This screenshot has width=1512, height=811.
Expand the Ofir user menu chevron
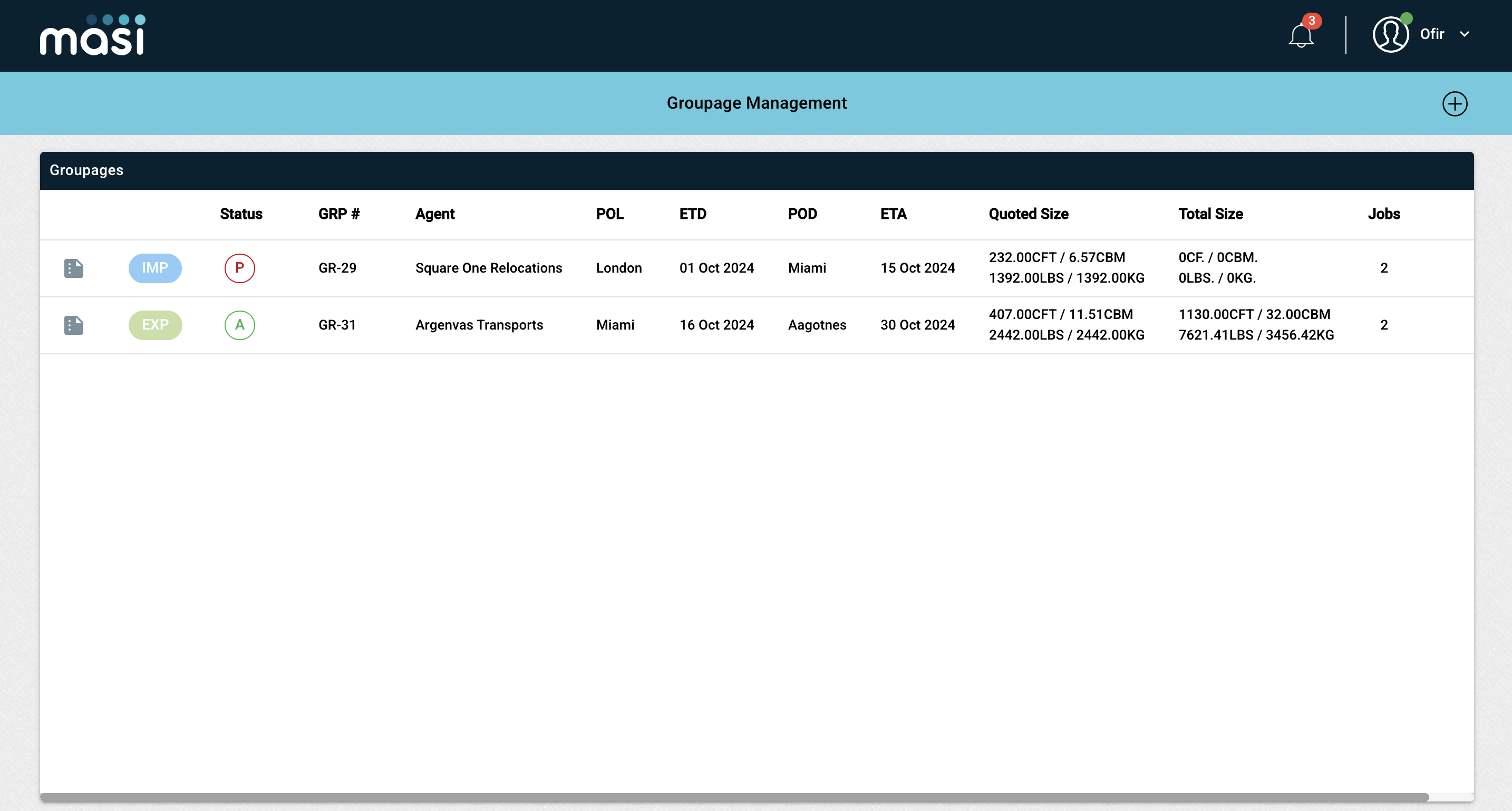pyautogui.click(x=1465, y=35)
